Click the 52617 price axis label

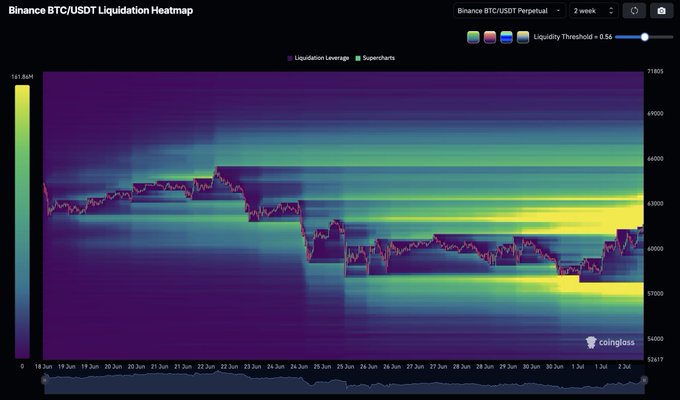pyautogui.click(x=655, y=360)
